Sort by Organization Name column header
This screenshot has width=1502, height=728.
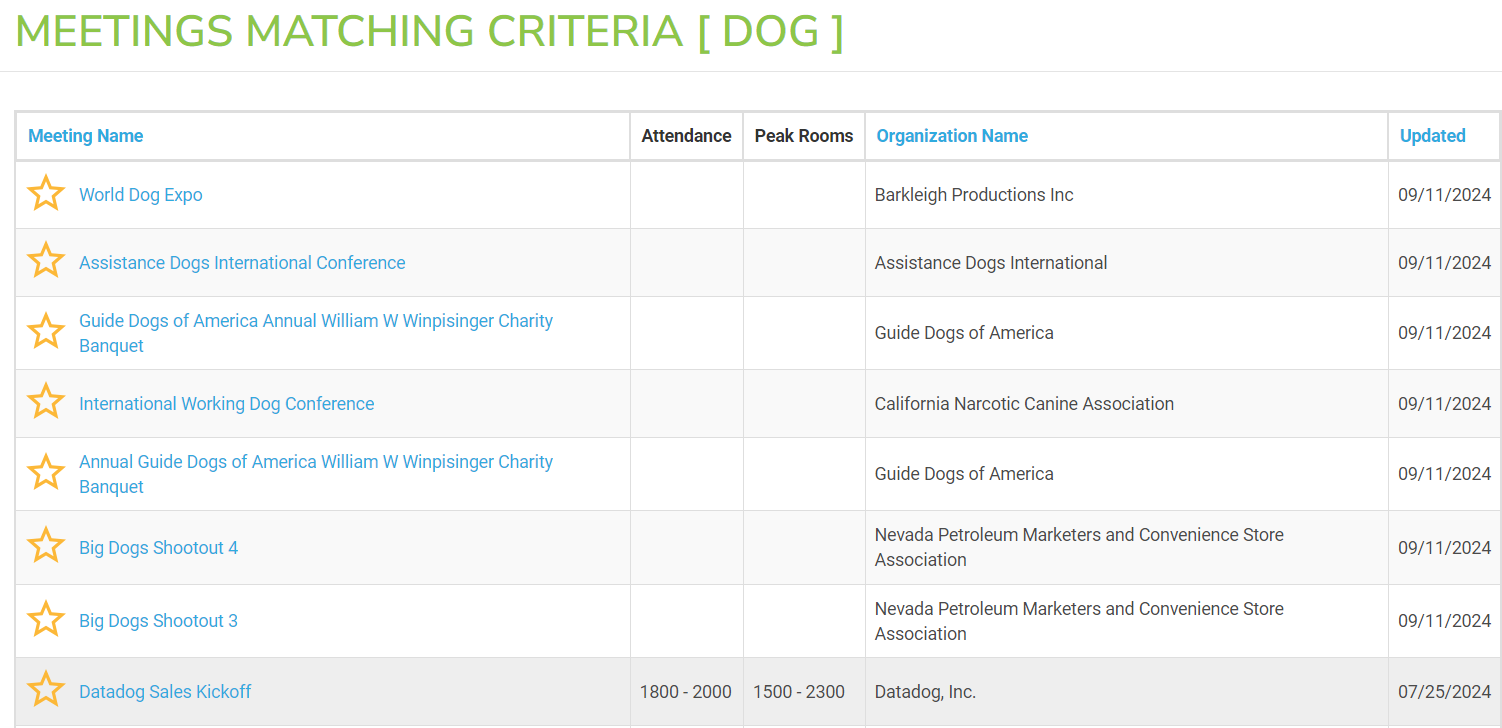coord(952,136)
